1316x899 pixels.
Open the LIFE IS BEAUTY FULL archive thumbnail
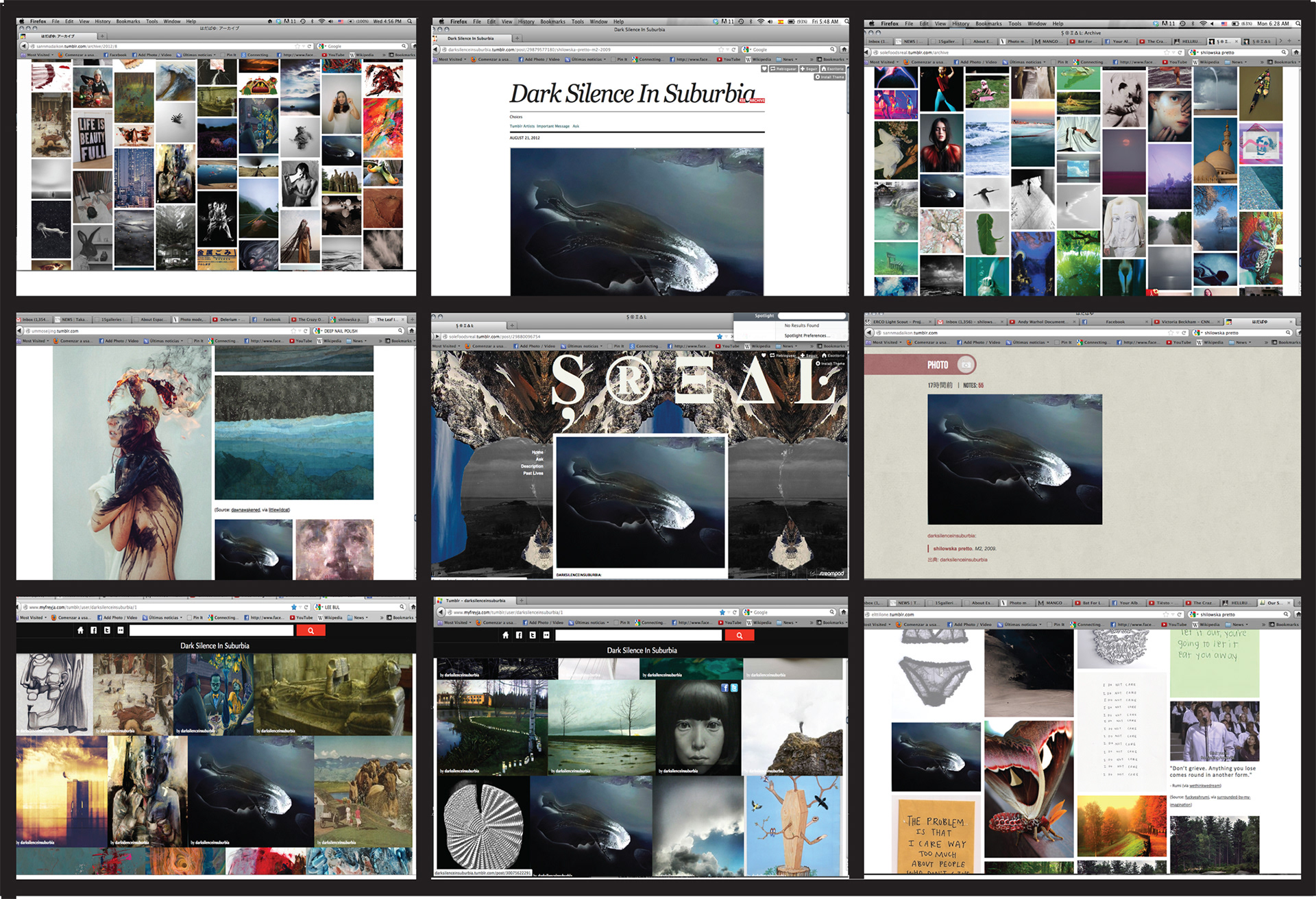click(92, 142)
